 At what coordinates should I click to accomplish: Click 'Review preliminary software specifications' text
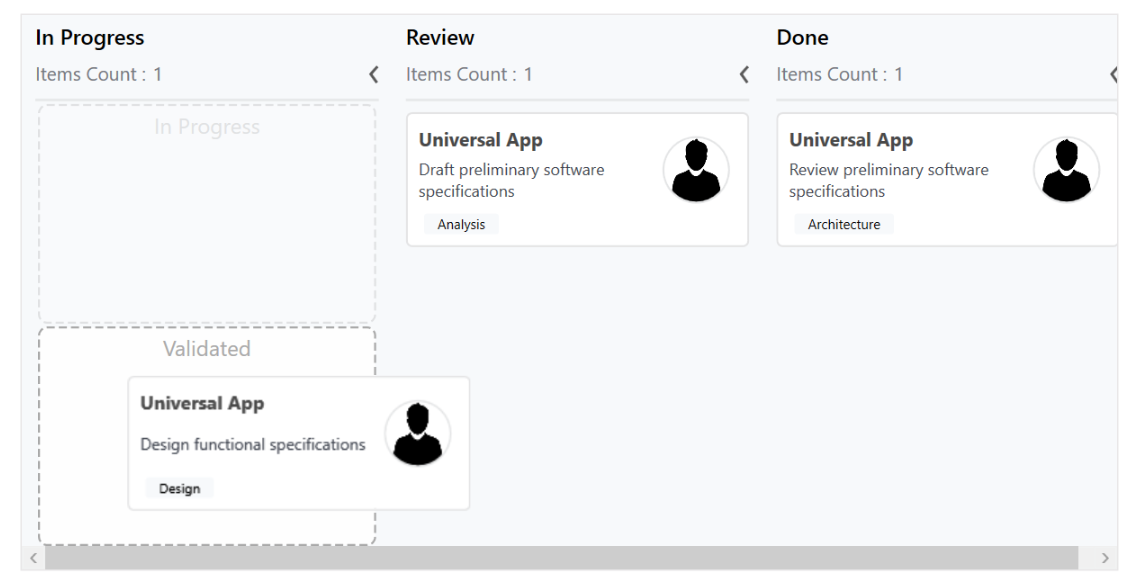(889, 181)
